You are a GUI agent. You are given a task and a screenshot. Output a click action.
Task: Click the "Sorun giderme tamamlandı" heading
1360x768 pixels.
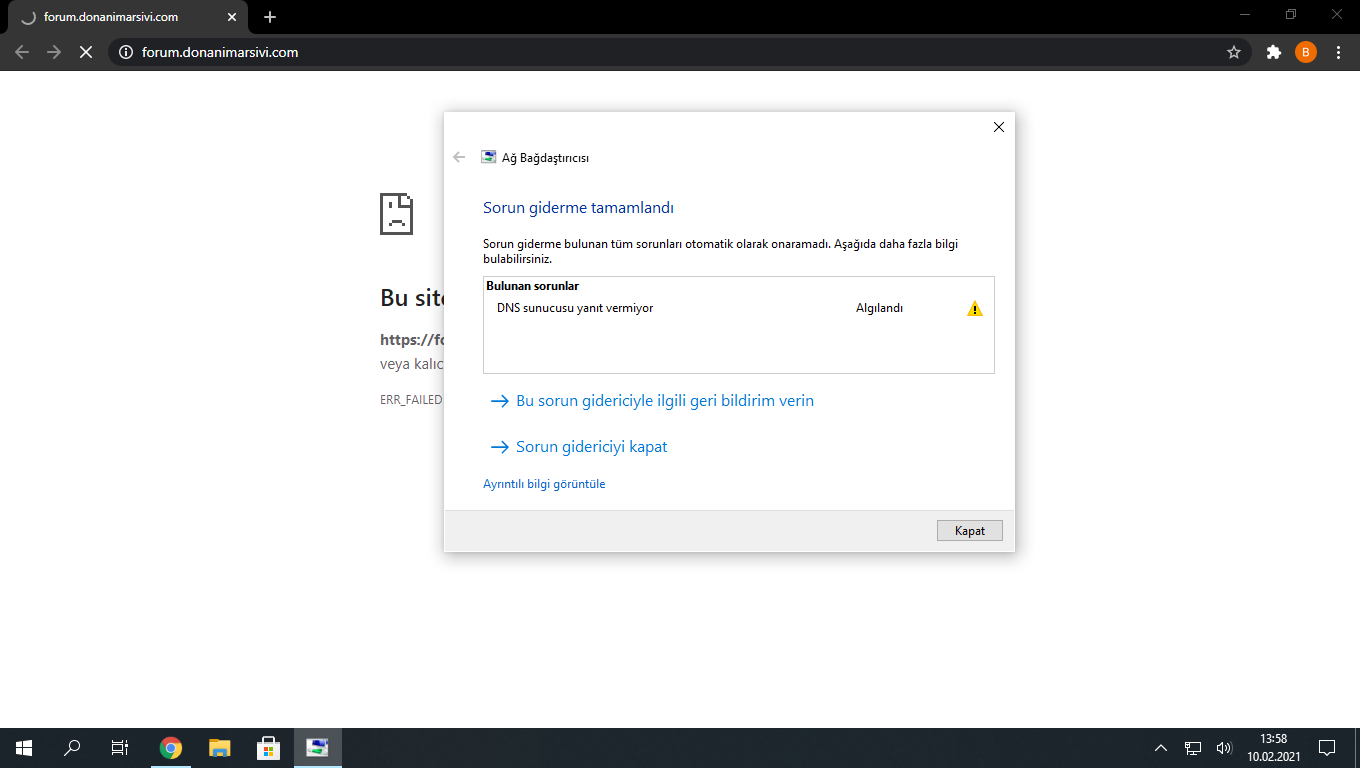(x=578, y=208)
